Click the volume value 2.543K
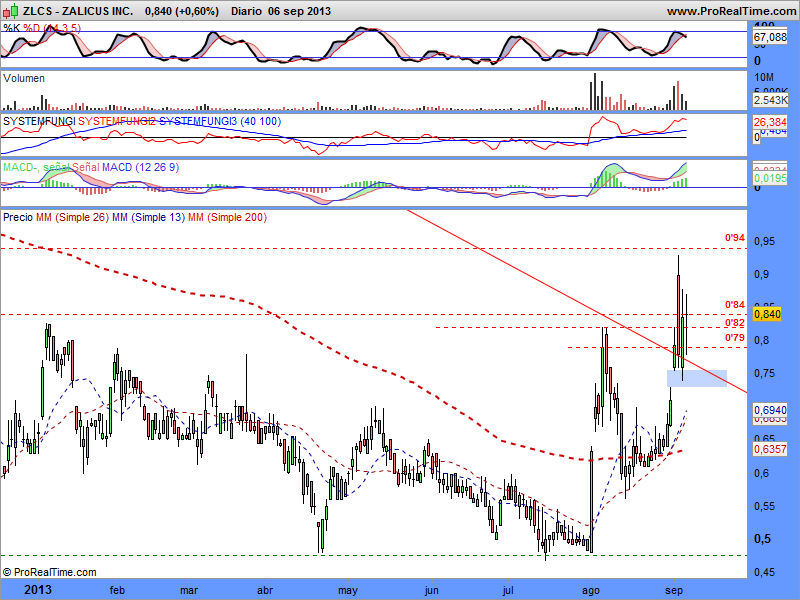Image resolution: width=800 pixels, height=600 pixels. click(771, 100)
